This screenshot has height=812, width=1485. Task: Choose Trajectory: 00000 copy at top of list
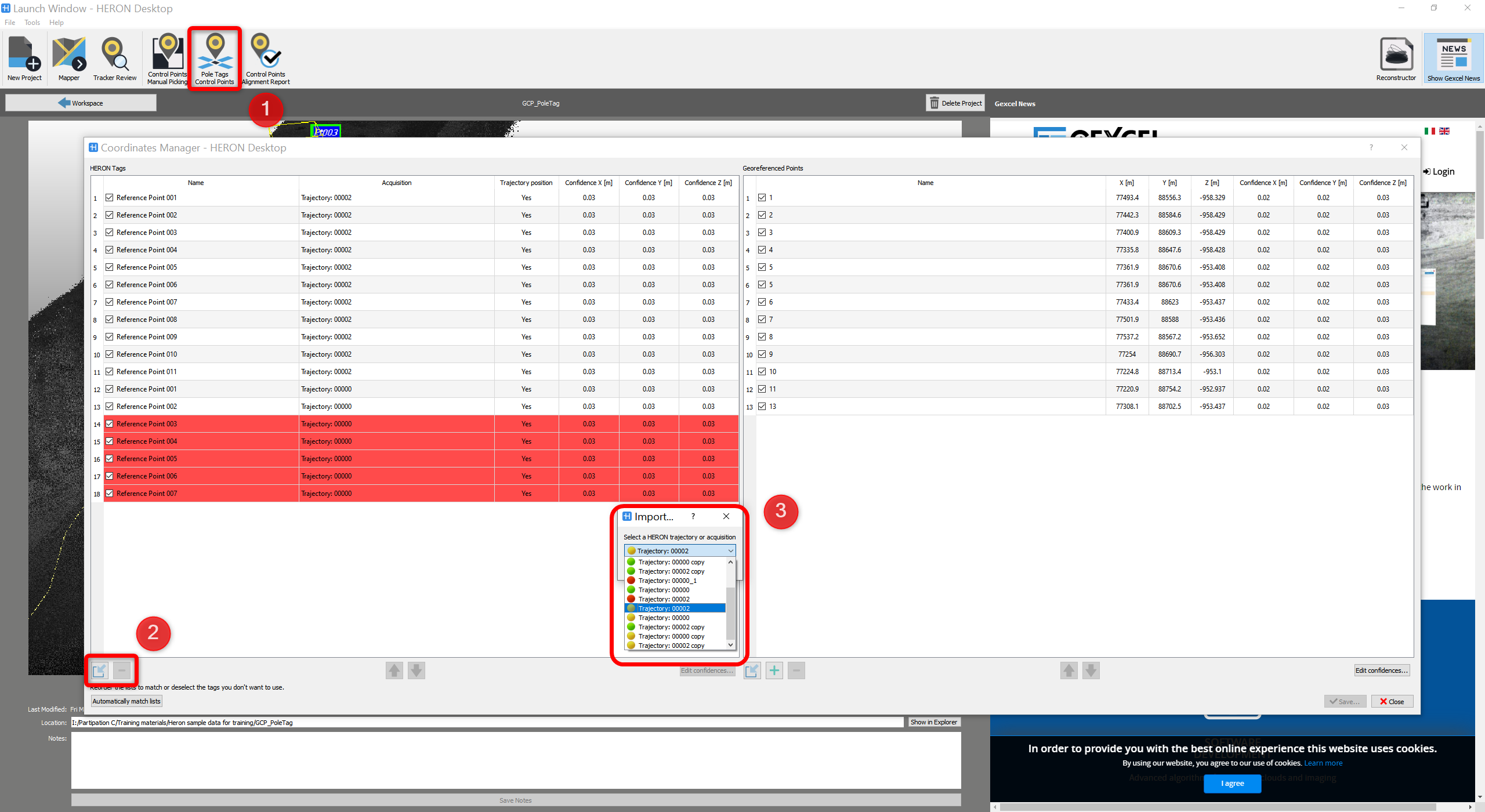[671, 562]
